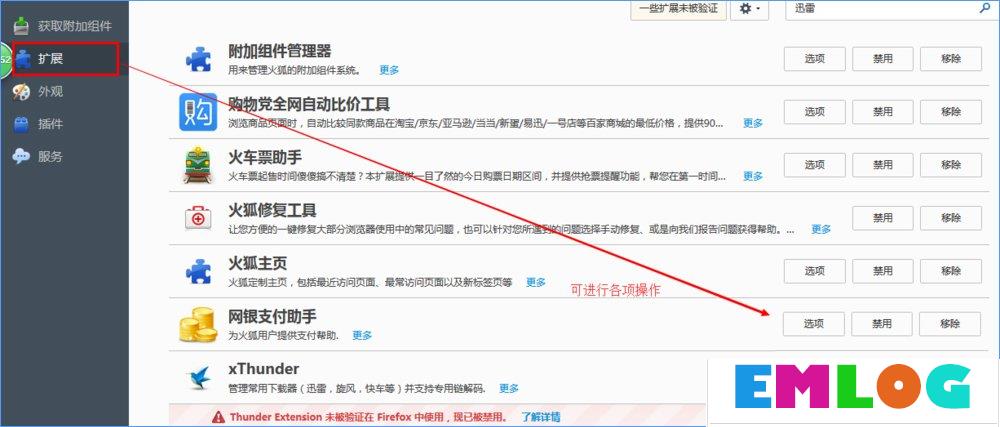Click the Thunder Extension 未被验证 warning text
1000x427 pixels.
point(369,417)
